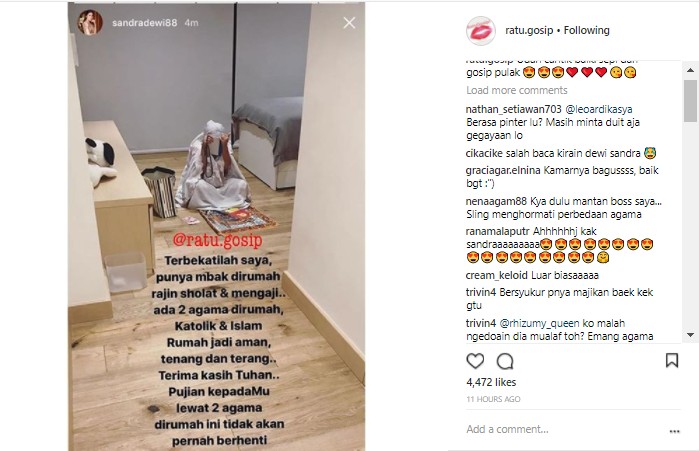This screenshot has width=699, height=451.
Task: Expand Load more comments
Action: pos(517,90)
